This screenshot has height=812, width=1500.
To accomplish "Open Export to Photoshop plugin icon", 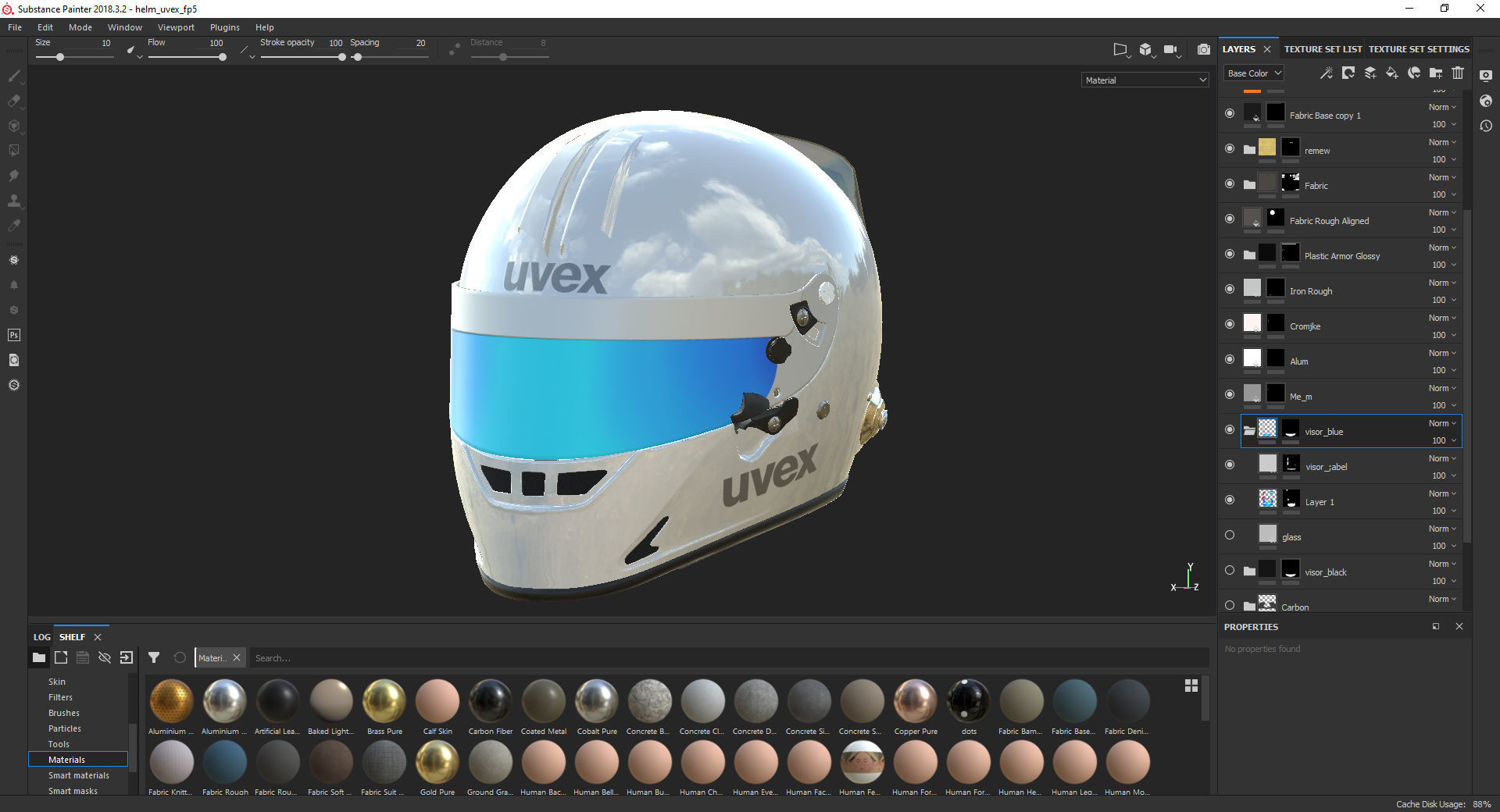I will pos(13,335).
